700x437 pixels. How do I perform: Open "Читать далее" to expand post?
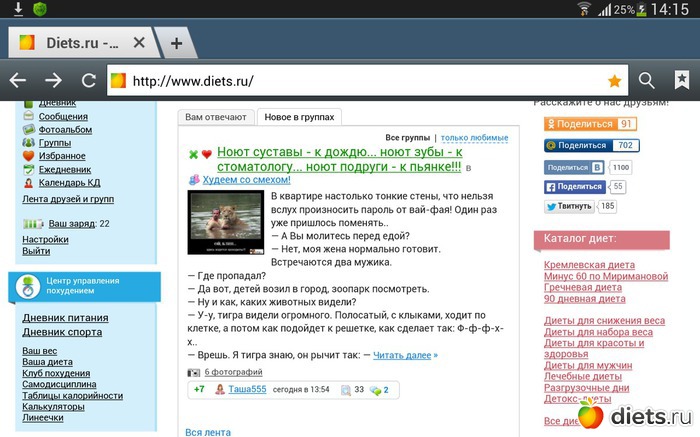coord(405,355)
